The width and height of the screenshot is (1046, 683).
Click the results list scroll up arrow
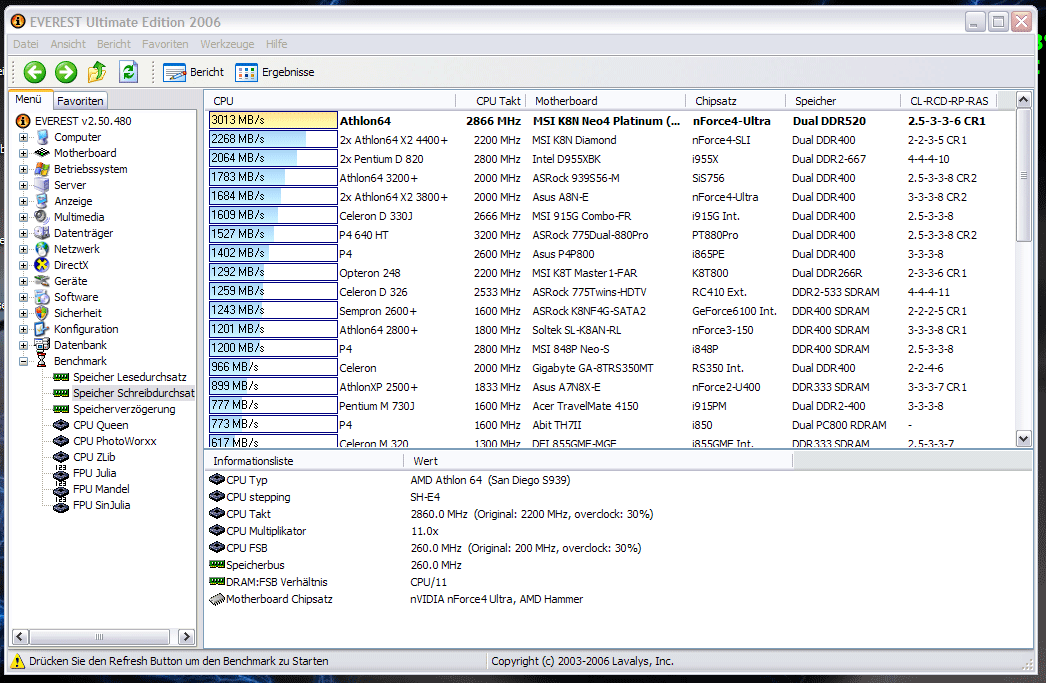point(1023,100)
